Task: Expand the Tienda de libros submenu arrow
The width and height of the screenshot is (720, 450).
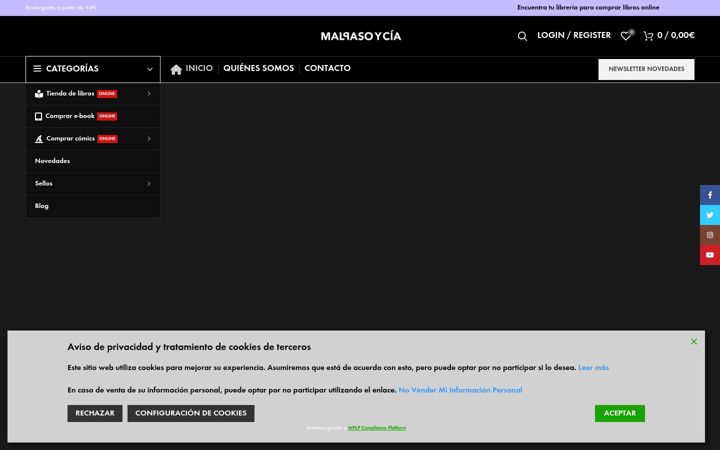Action: point(149,94)
